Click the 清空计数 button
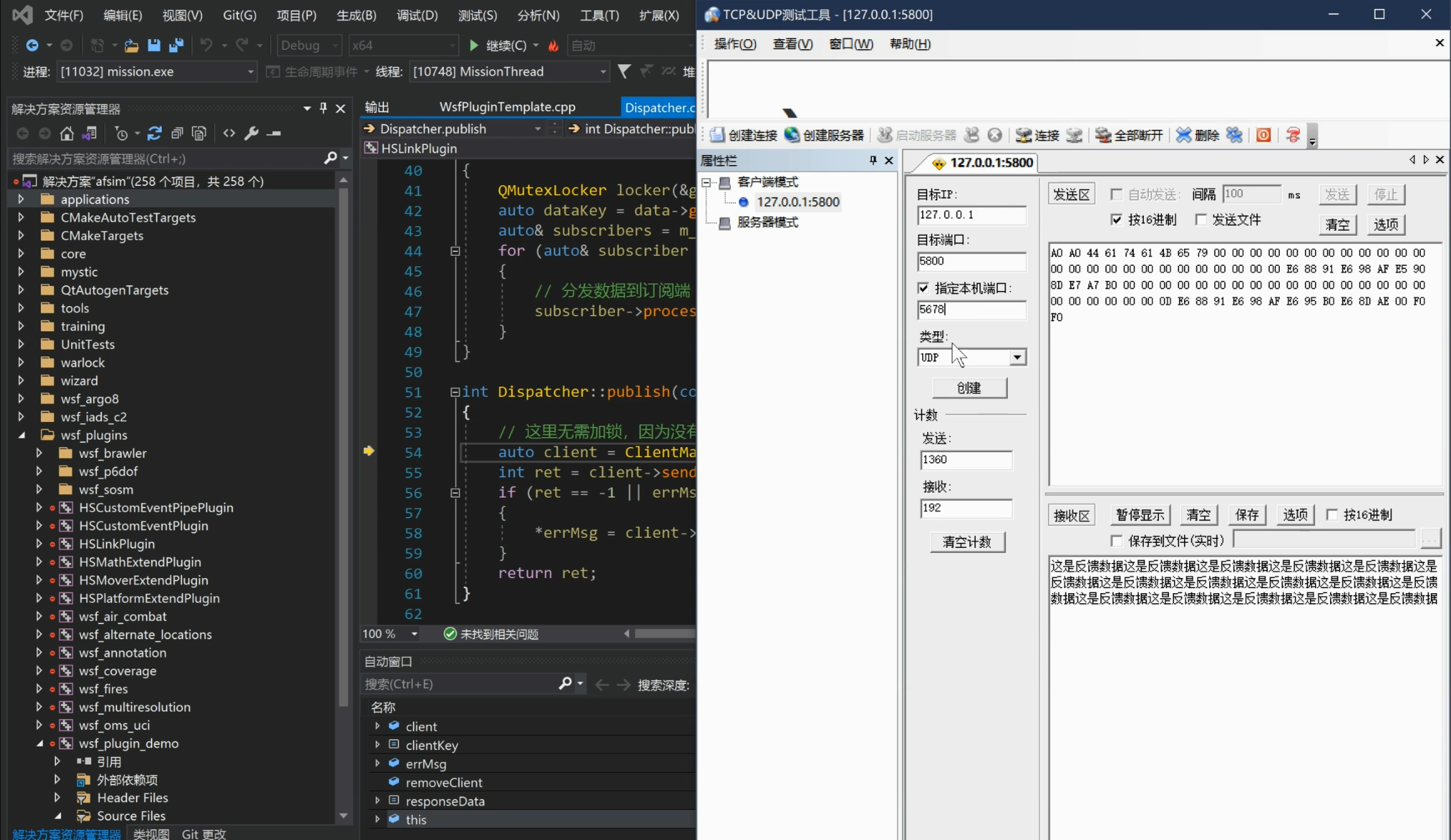1451x840 pixels. click(968, 542)
